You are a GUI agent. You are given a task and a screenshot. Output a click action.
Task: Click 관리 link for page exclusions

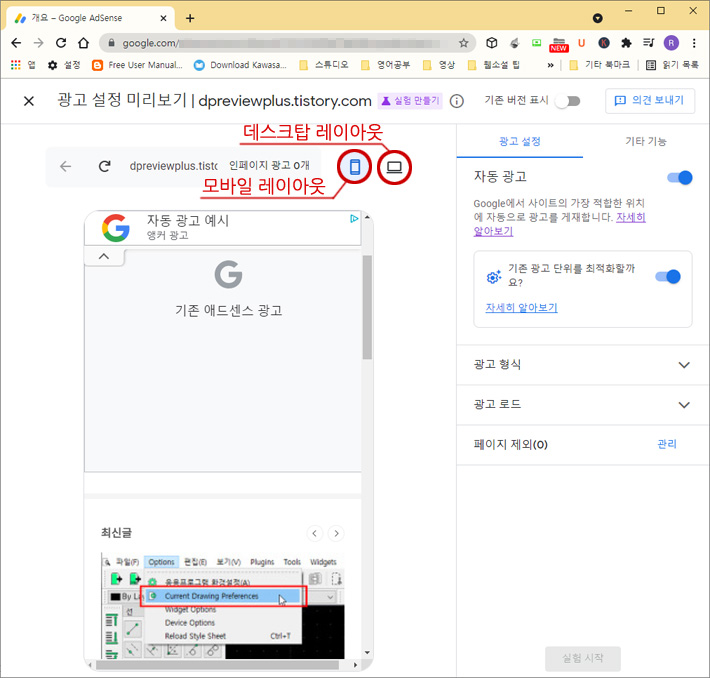pos(667,444)
